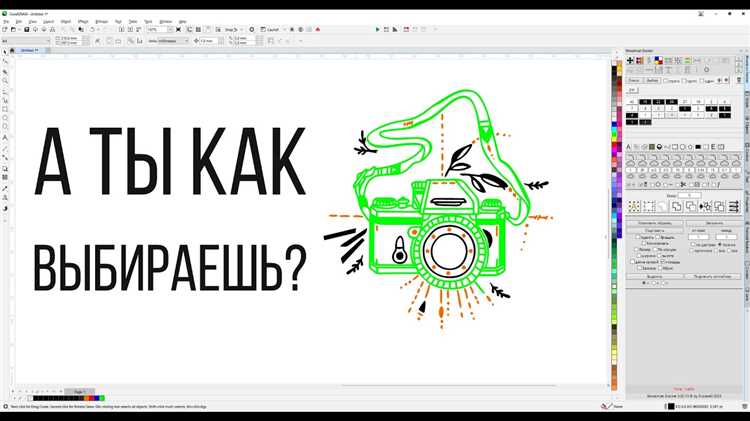Select the Shape tool in the toolbox
Screen dimensions: 750x421
coord(5,61)
